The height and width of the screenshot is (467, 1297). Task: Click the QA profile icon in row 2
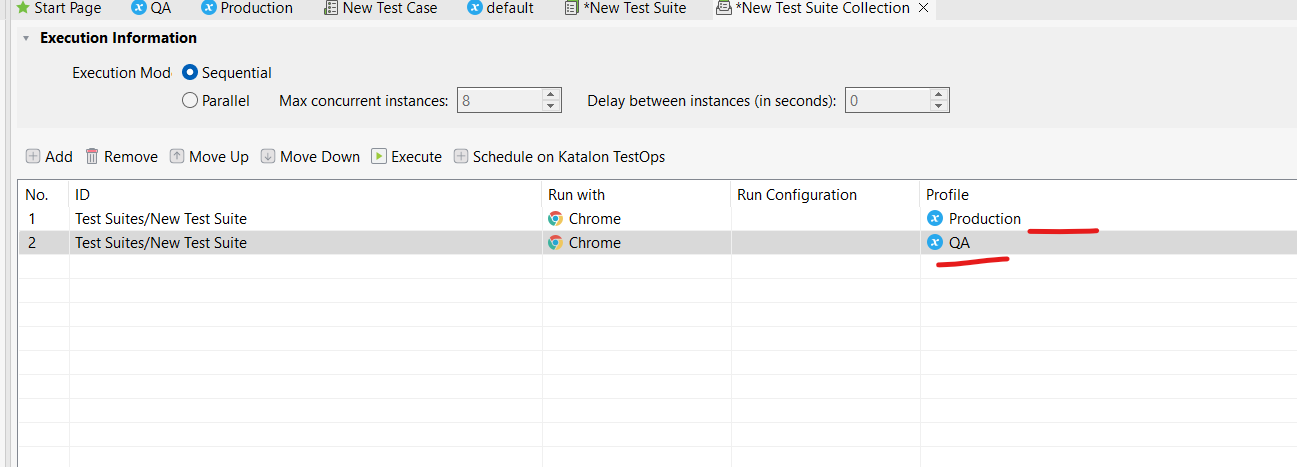point(935,243)
